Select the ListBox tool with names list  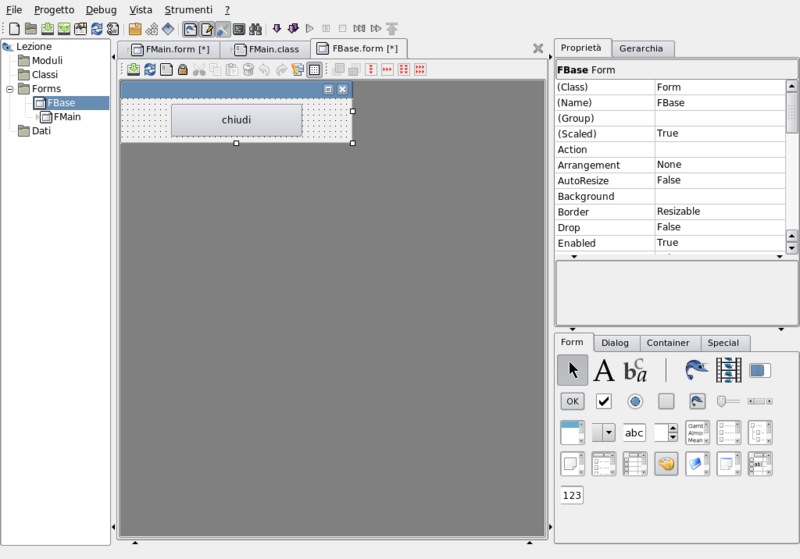click(x=697, y=433)
